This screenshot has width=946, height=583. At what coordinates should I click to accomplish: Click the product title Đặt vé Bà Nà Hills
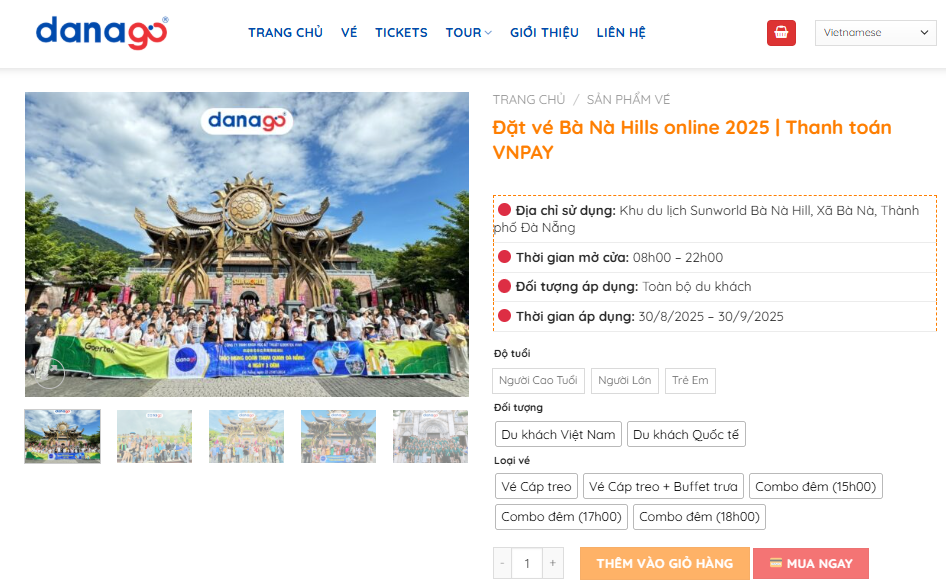coord(692,140)
